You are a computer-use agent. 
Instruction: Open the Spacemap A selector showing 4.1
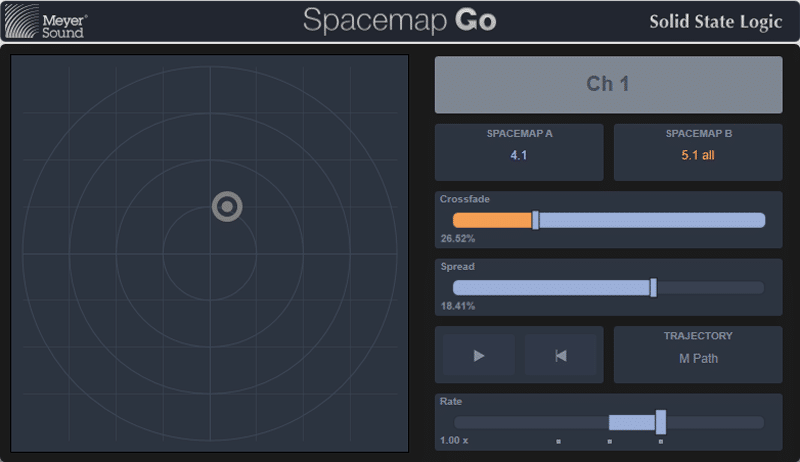(x=519, y=152)
